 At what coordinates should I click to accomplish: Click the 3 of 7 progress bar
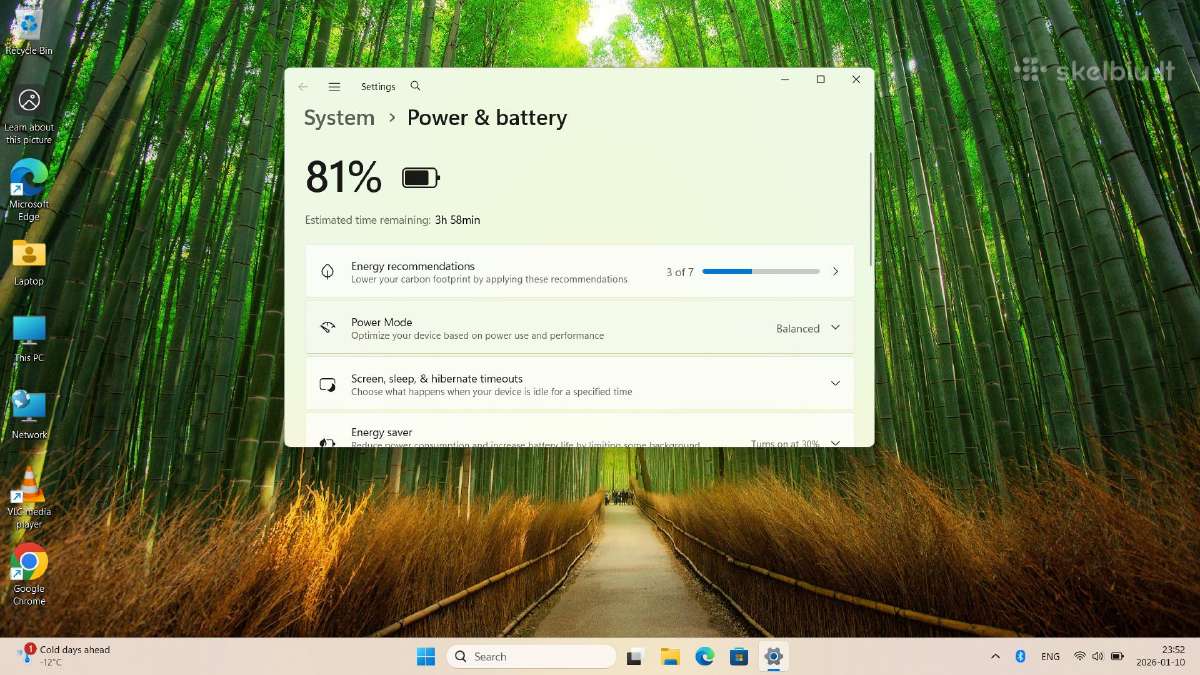point(761,272)
